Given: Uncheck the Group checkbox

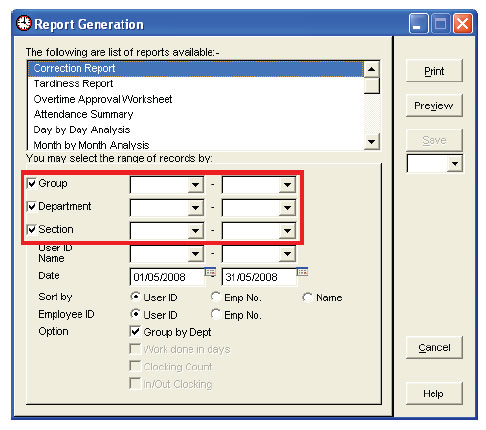Looking at the screenshot, I should point(31,183).
